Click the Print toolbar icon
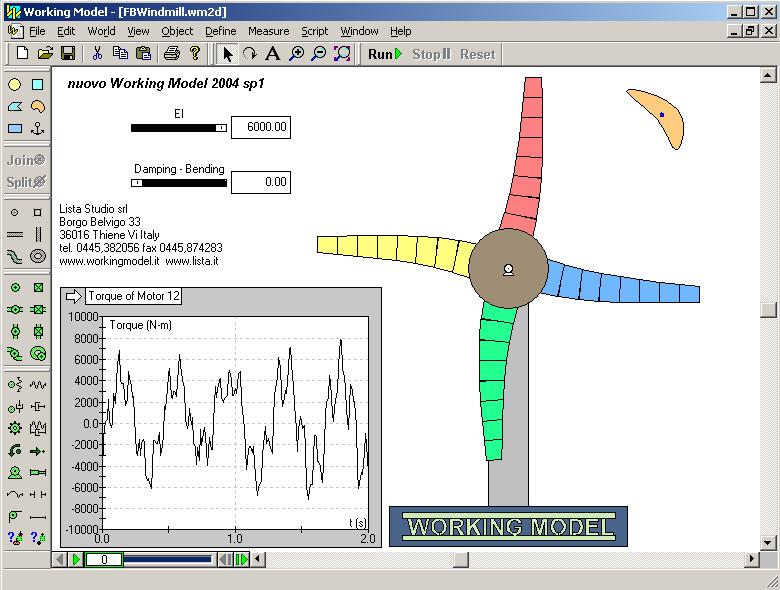 [x=172, y=53]
